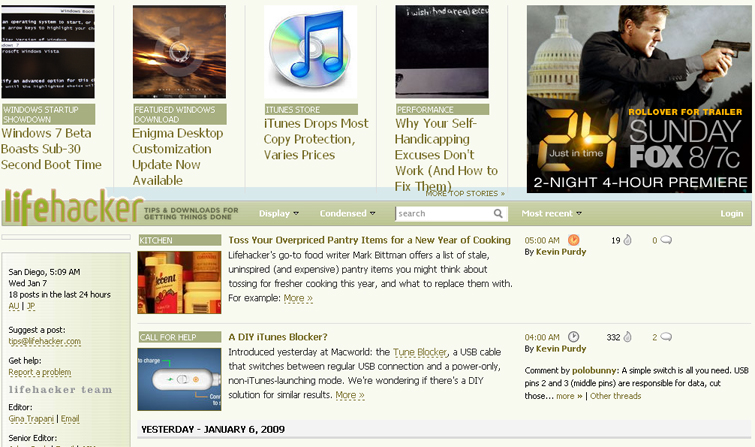
Task: Open the iTunes music note thumbnail
Action: [x=311, y=52]
